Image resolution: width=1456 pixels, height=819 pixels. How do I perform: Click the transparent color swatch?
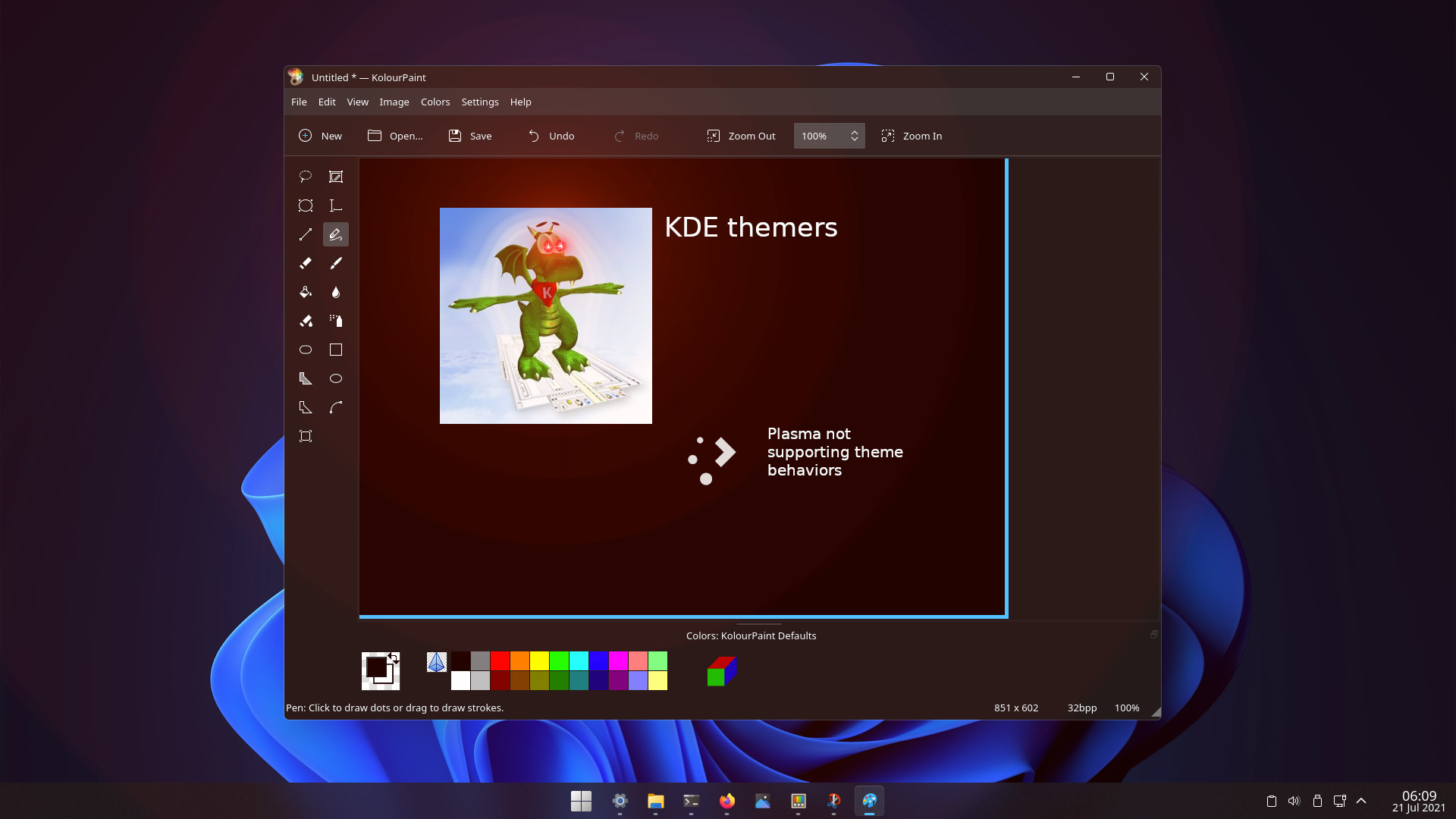(x=437, y=662)
